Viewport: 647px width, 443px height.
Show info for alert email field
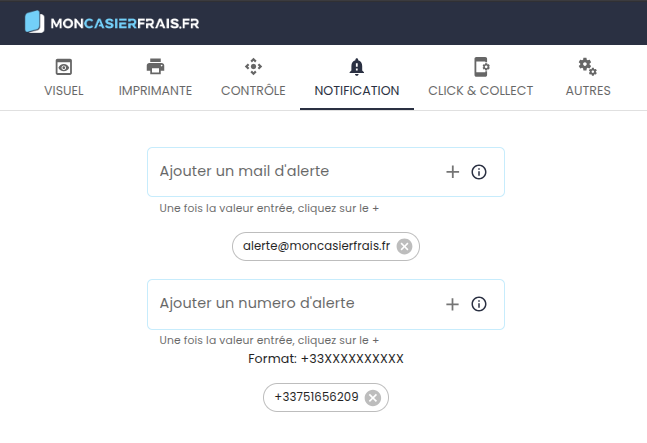pos(479,172)
